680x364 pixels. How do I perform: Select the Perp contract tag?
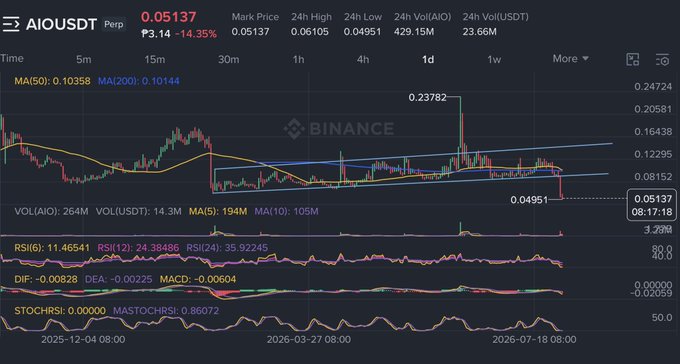point(114,24)
